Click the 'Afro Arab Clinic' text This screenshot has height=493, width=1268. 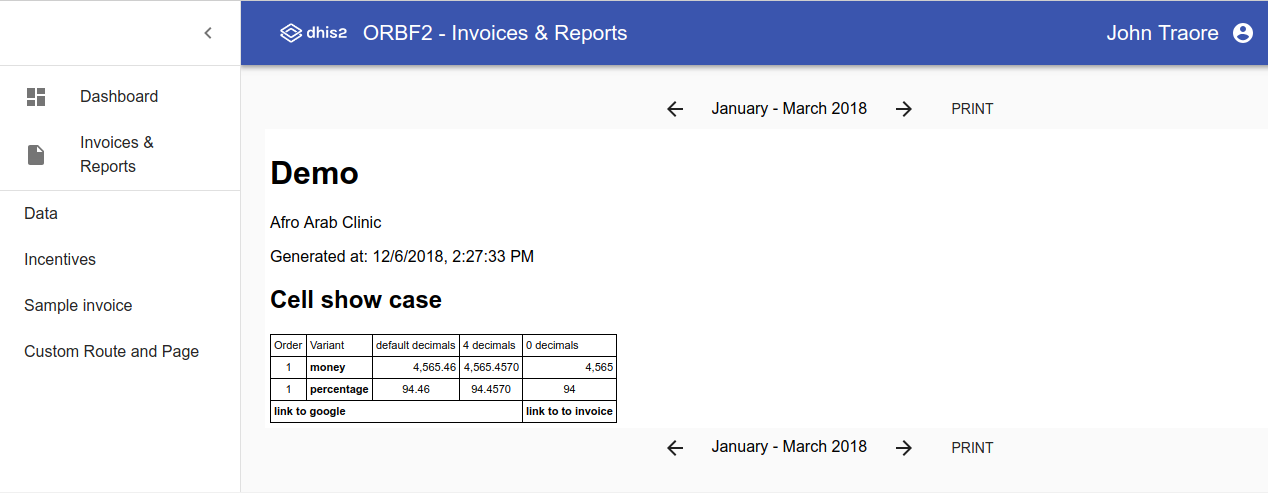[x=326, y=222]
